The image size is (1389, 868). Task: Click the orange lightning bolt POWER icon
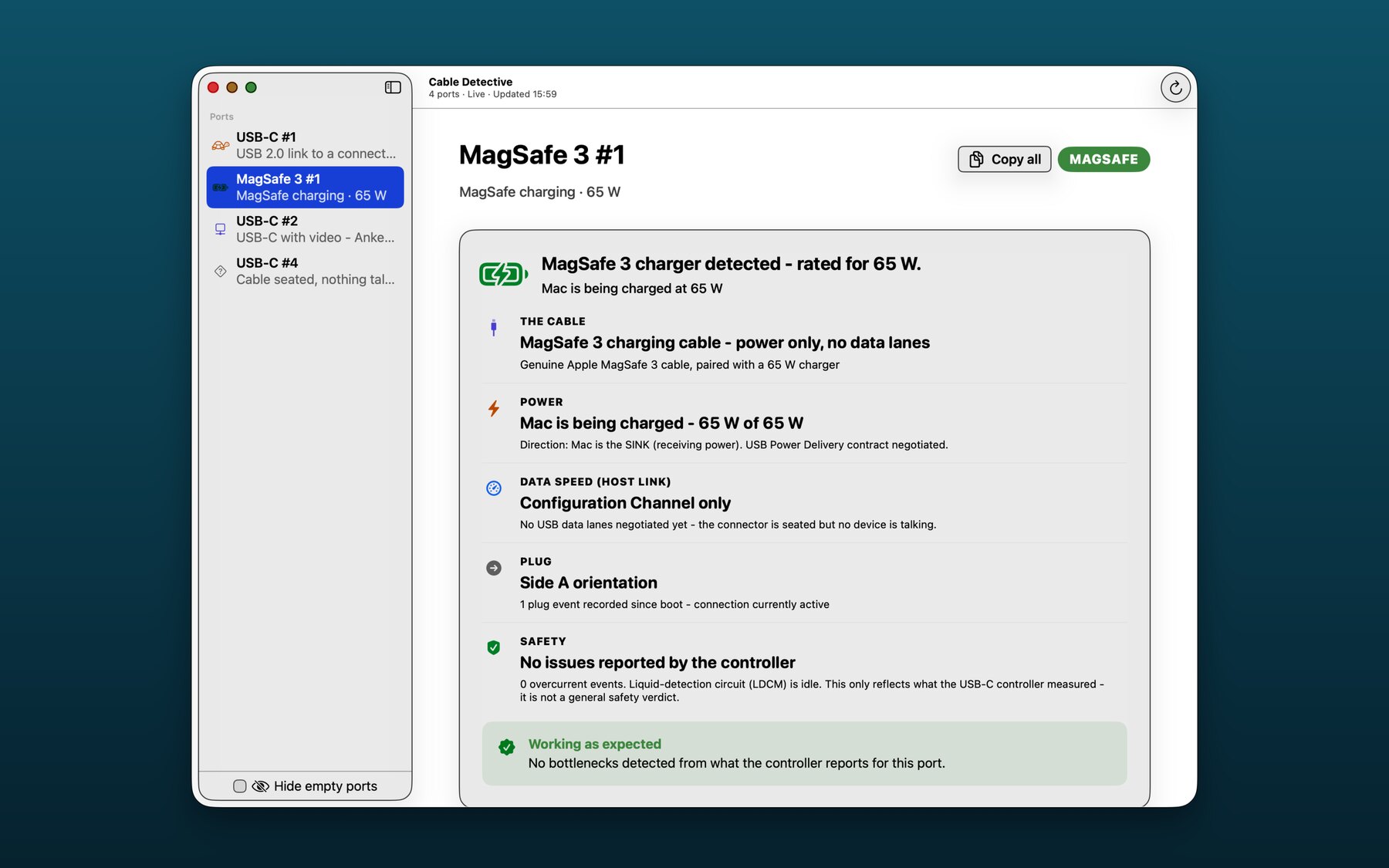click(x=494, y=408)
